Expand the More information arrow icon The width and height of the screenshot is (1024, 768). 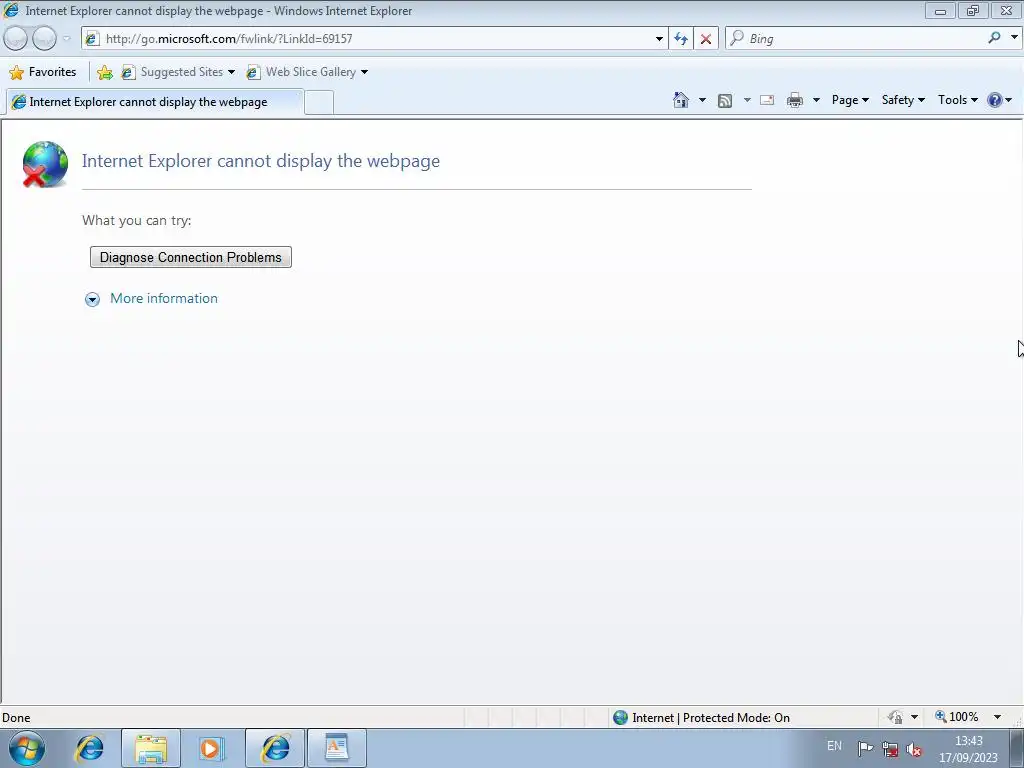(93, 299)
